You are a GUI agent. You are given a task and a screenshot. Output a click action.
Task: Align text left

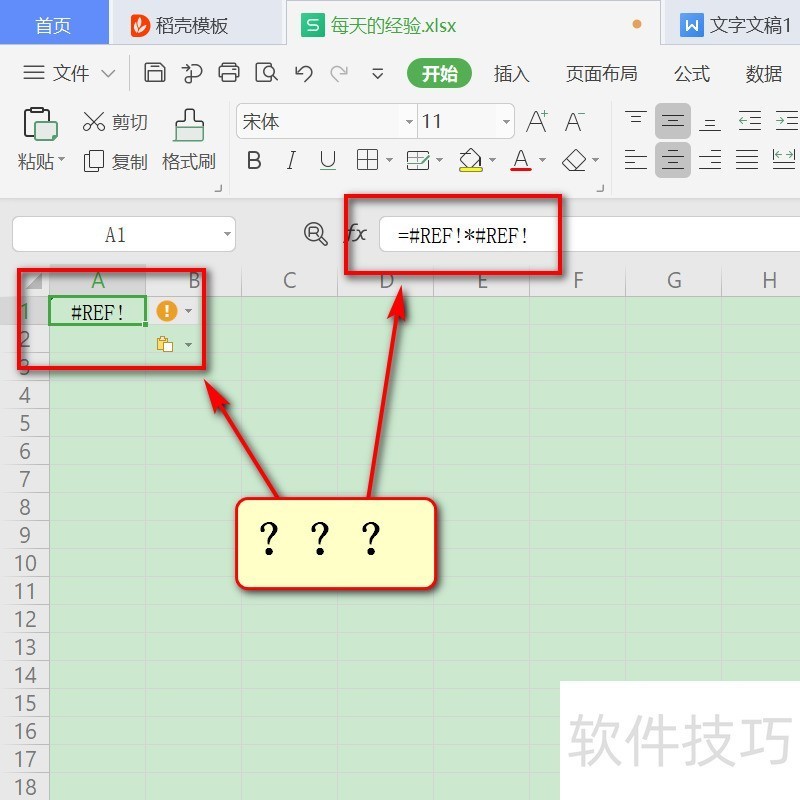pyautogui.click(x=636, y=160)
